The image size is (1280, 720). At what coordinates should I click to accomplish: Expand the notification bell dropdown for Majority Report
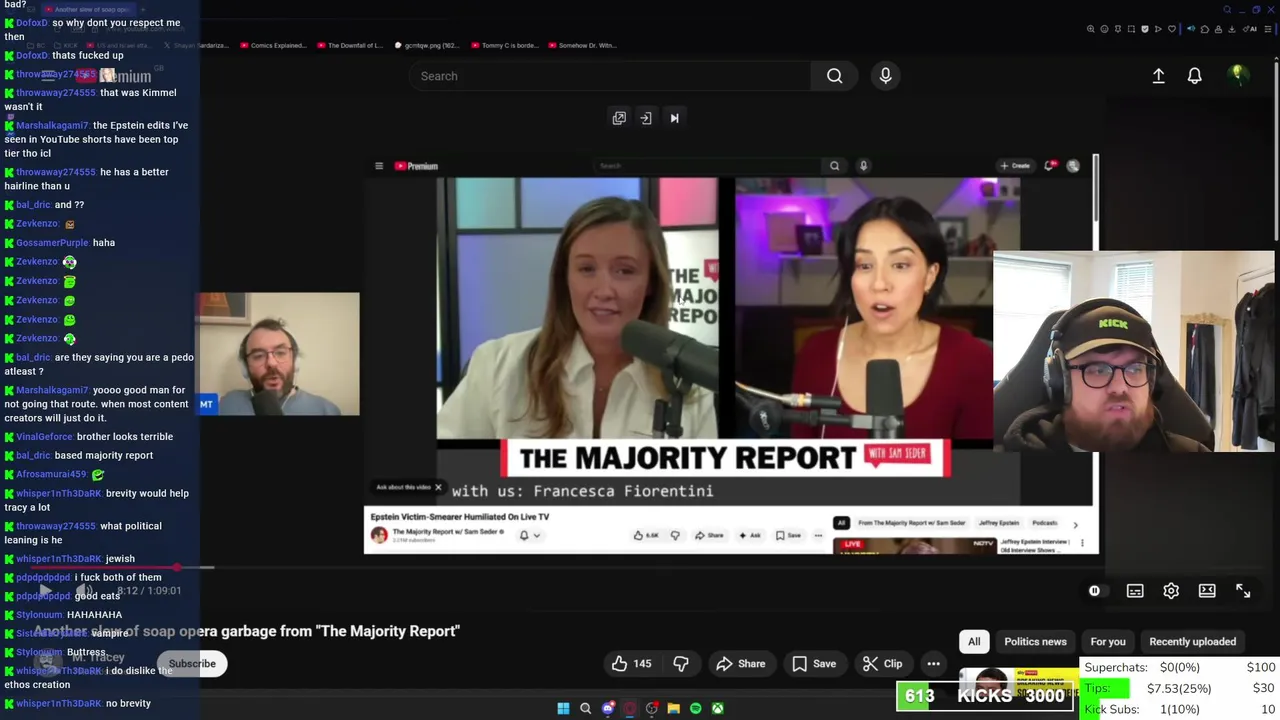[530, 535]
